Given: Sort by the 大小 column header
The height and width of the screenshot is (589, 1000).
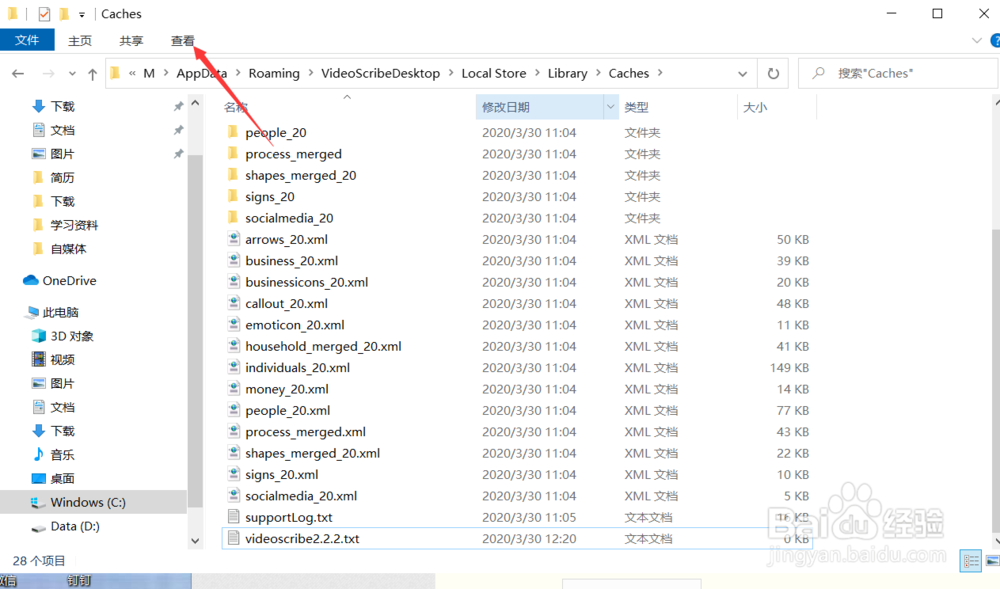Looking at the screenshot, I should point(755,107).
